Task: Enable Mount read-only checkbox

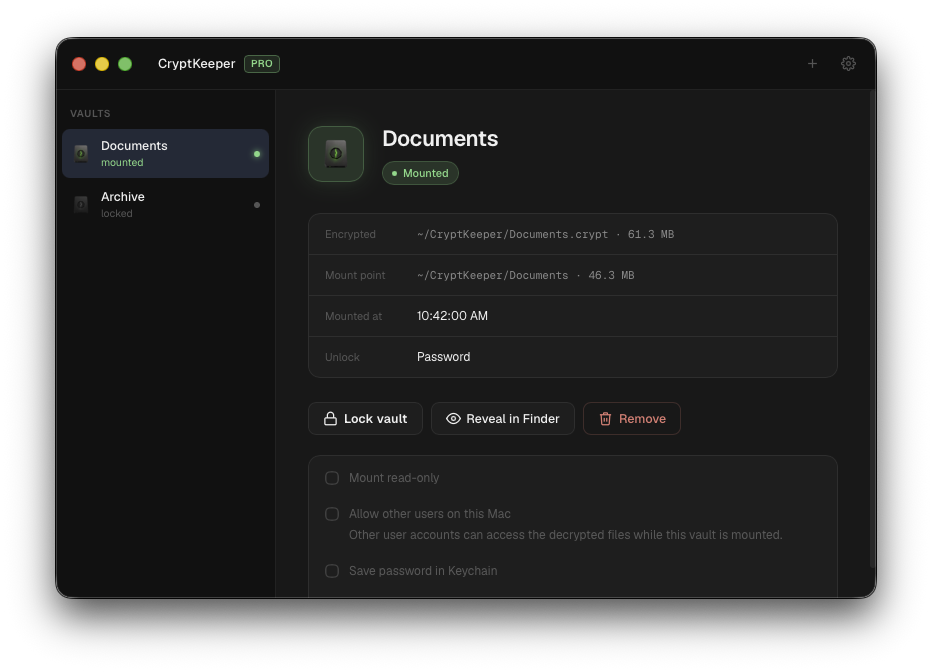Action: (332, 478)
